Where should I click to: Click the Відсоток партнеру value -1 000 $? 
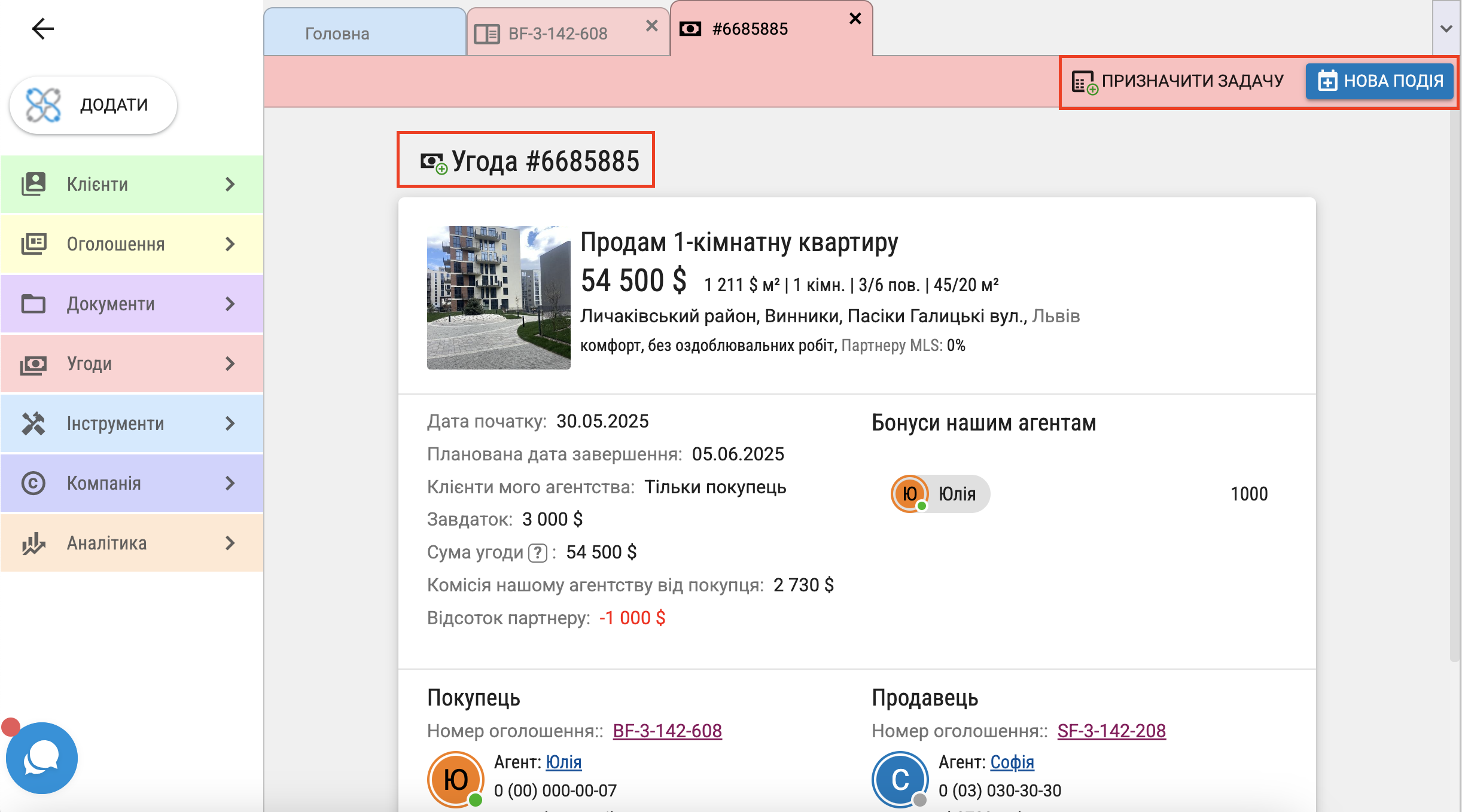pyautogui.click(x=632, y=618)
